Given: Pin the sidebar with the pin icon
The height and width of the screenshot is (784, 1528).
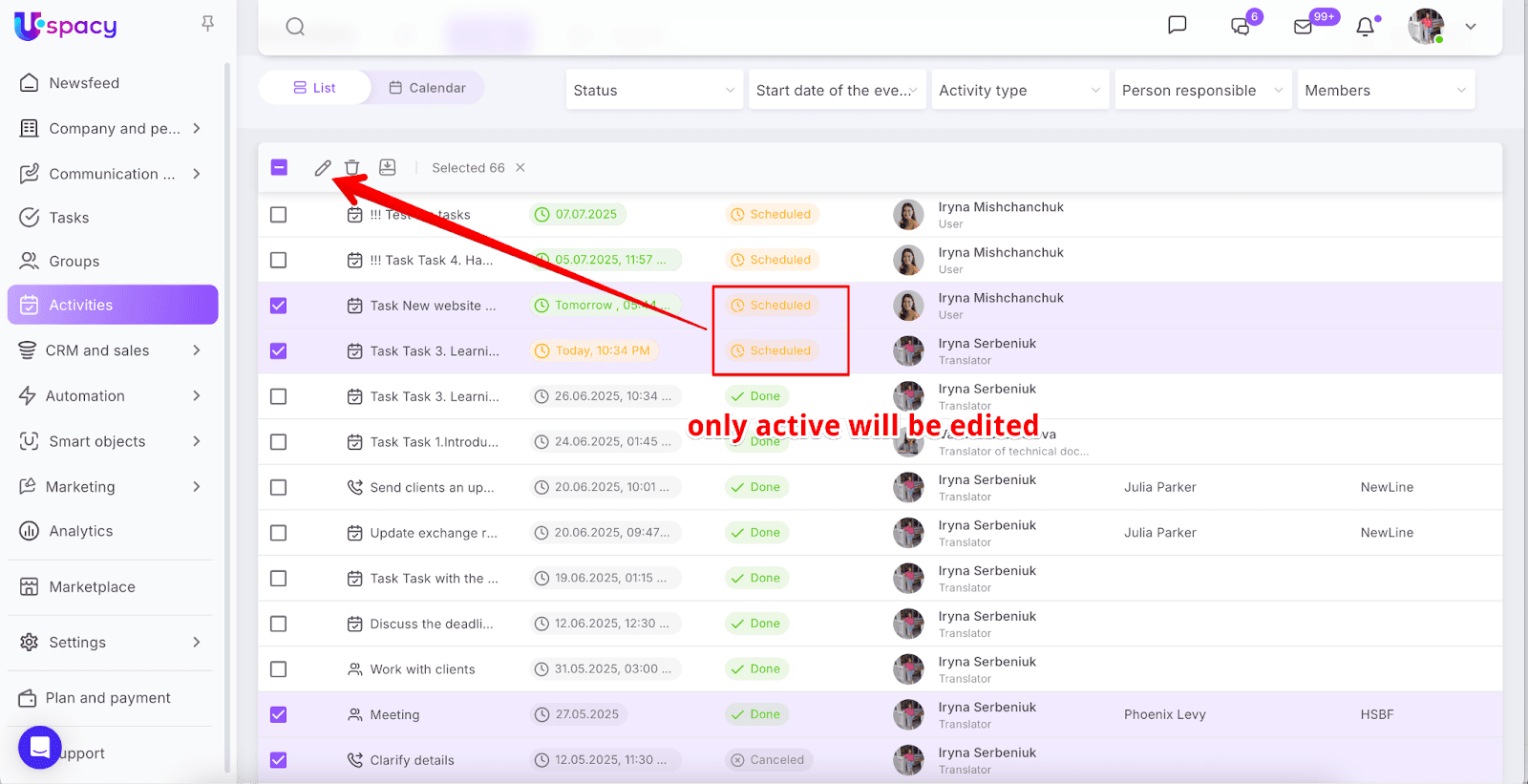Looking at the screenshot, I should 207,24.
